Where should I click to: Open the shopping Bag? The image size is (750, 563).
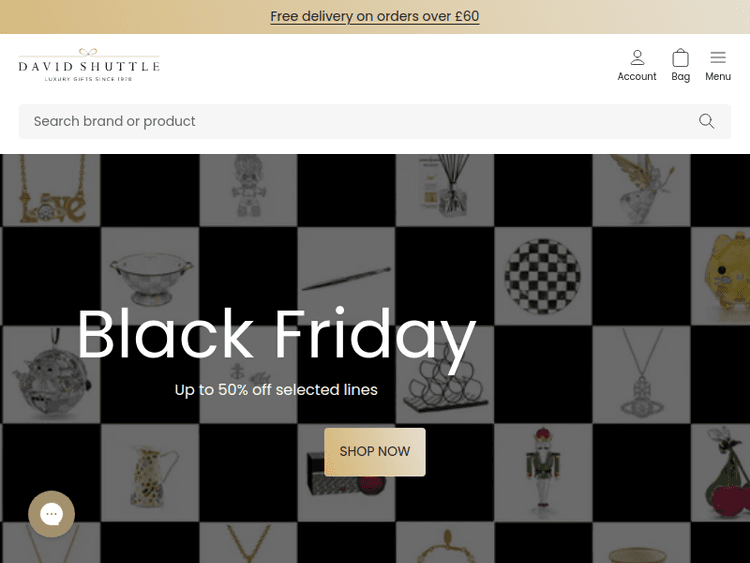point(681,65)
